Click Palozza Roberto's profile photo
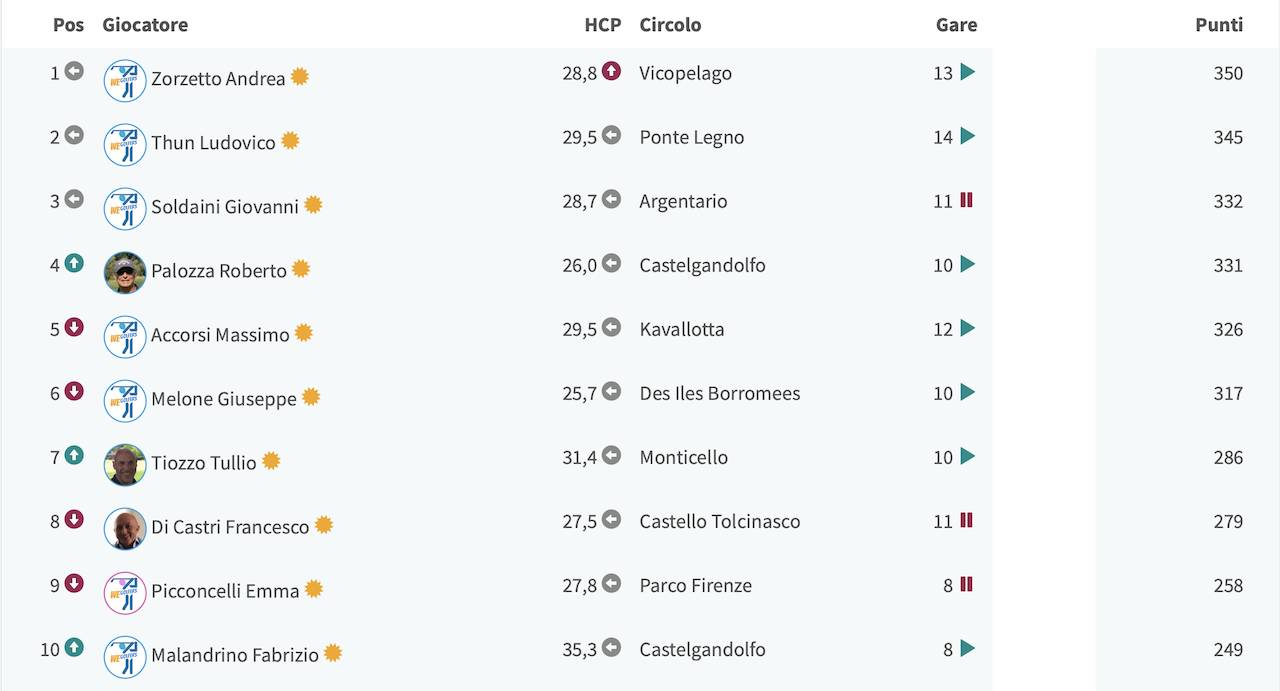 coord(125,273)
